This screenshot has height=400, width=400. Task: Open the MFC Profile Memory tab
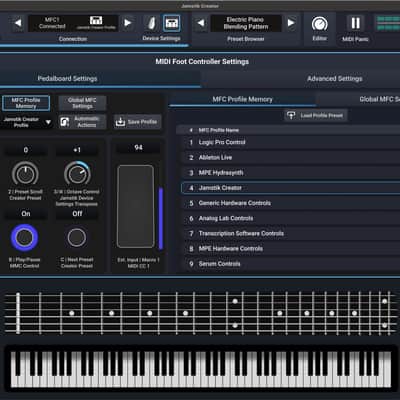pyautogui.click(x=242, y=99)
